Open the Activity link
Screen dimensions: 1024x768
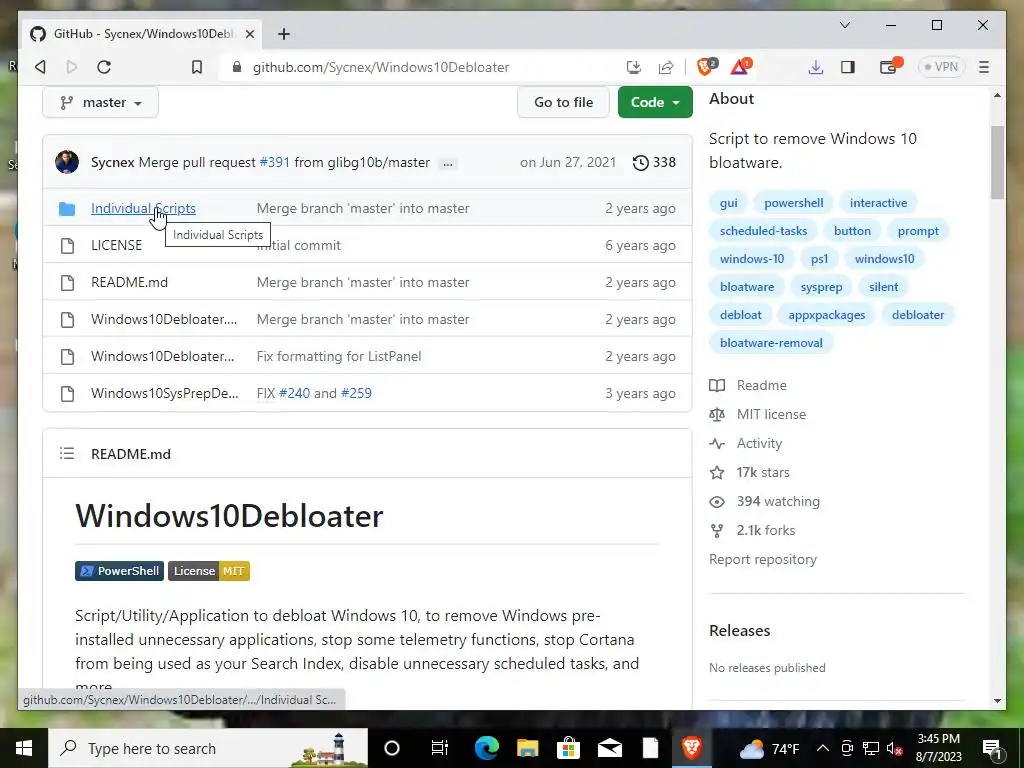pos(746,443)
